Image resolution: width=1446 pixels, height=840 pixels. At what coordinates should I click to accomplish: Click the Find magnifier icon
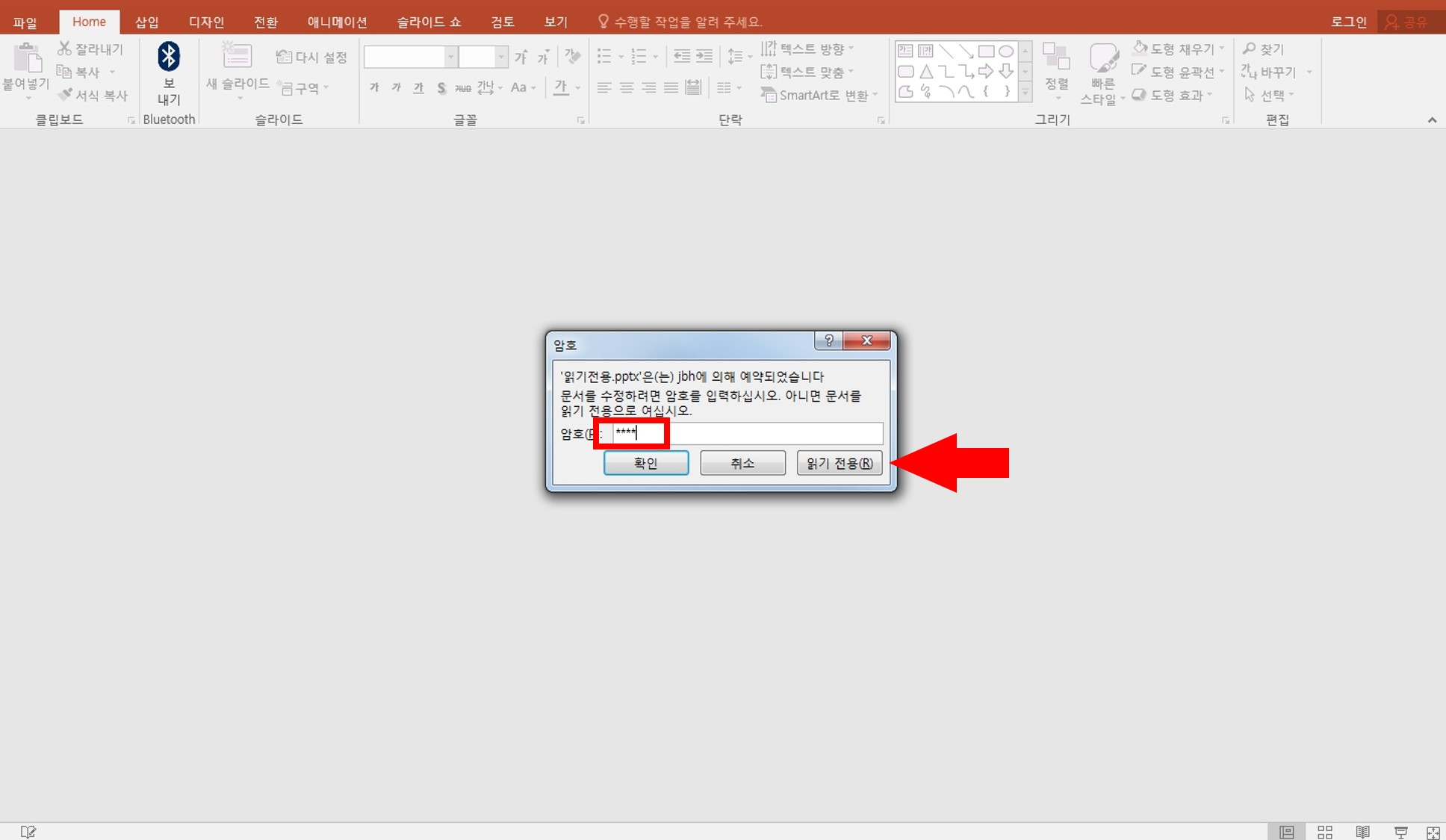pyautogui.click(x=1249, y=49)
